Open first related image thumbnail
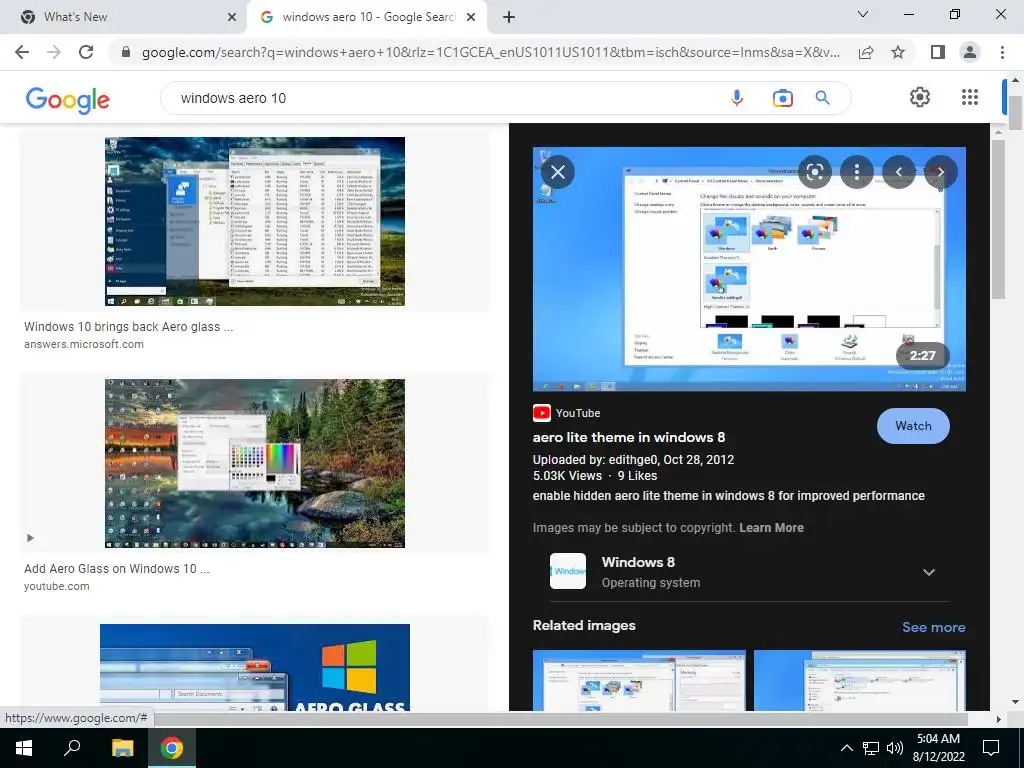This screenshot has height=768, width=1024. pos(639,680)
